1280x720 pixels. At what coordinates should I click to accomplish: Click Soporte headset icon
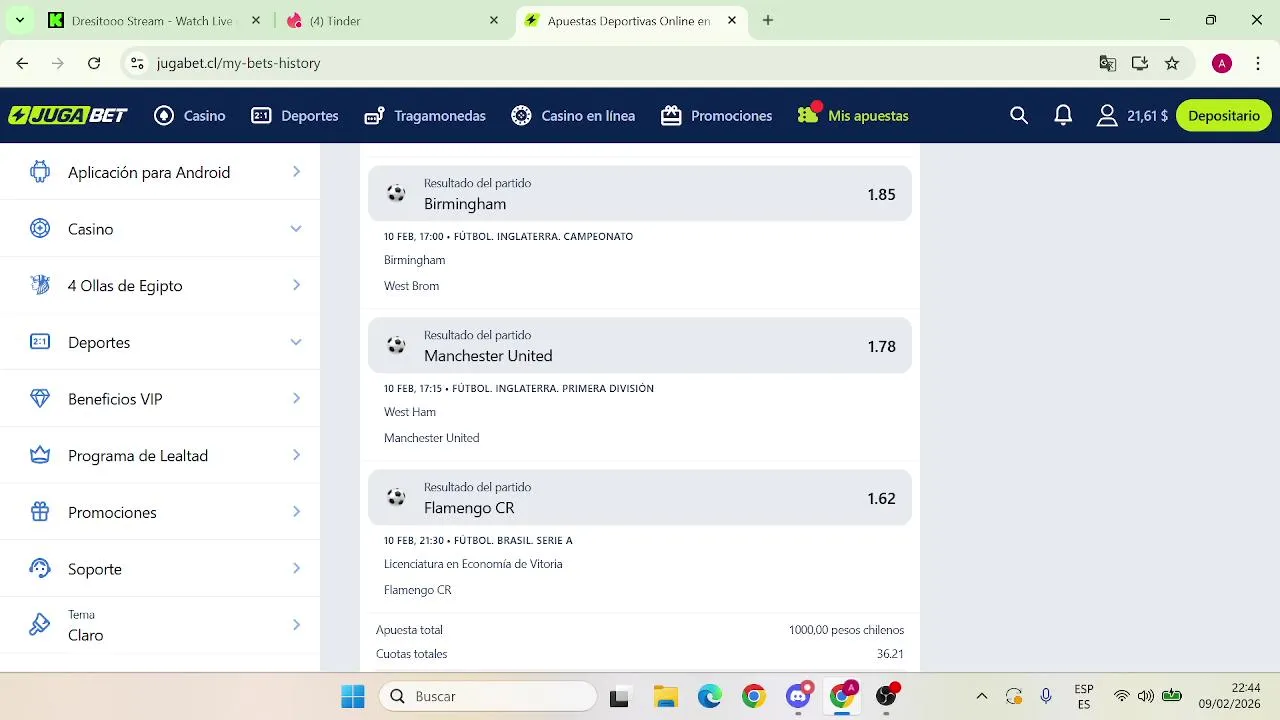(40, 568)
